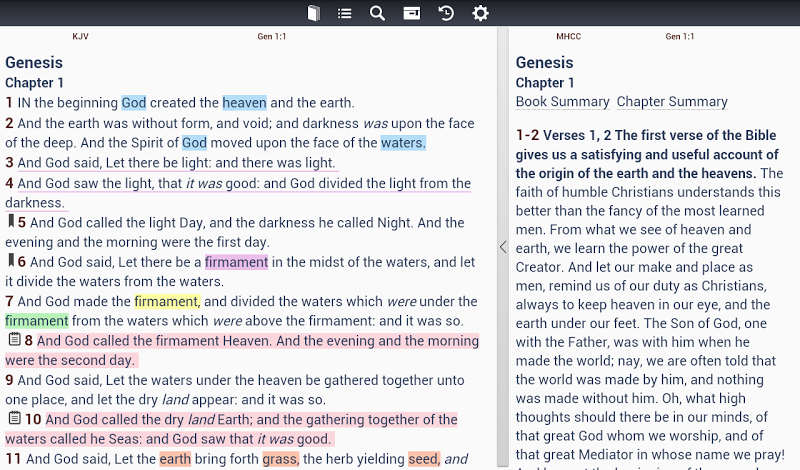The image size is (800, 470).
Task: Open the settings gear icon
Action: pos(480,13)
